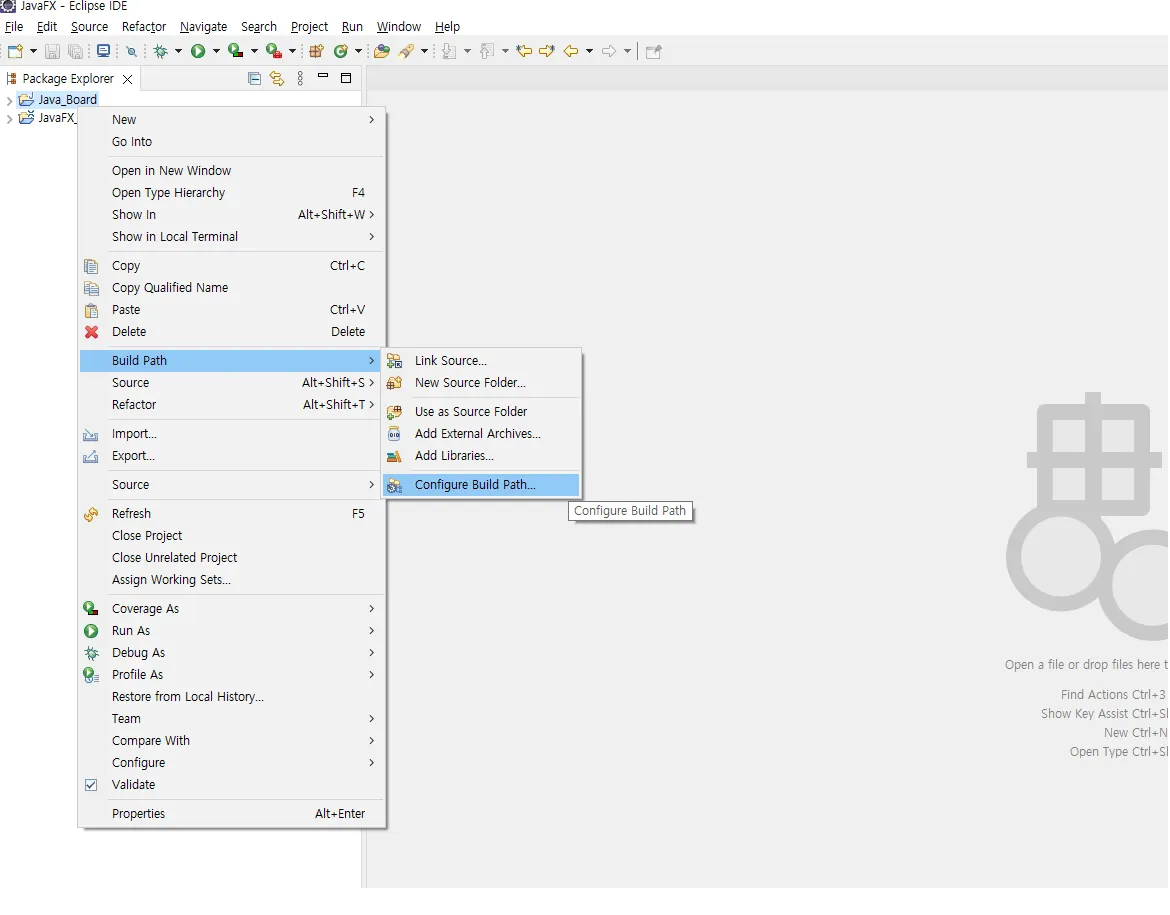Image resolution: width=1170 pixels, height=915 pixels.
Task: Click the Run External Tools icon
Action: click(x=274, y=51)
